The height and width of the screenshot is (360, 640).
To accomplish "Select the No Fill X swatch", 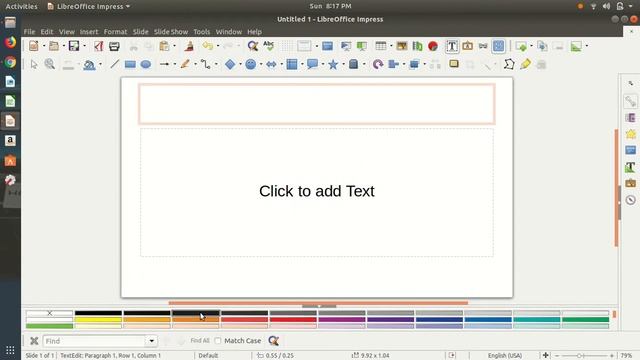I will (x=49, y=313).
